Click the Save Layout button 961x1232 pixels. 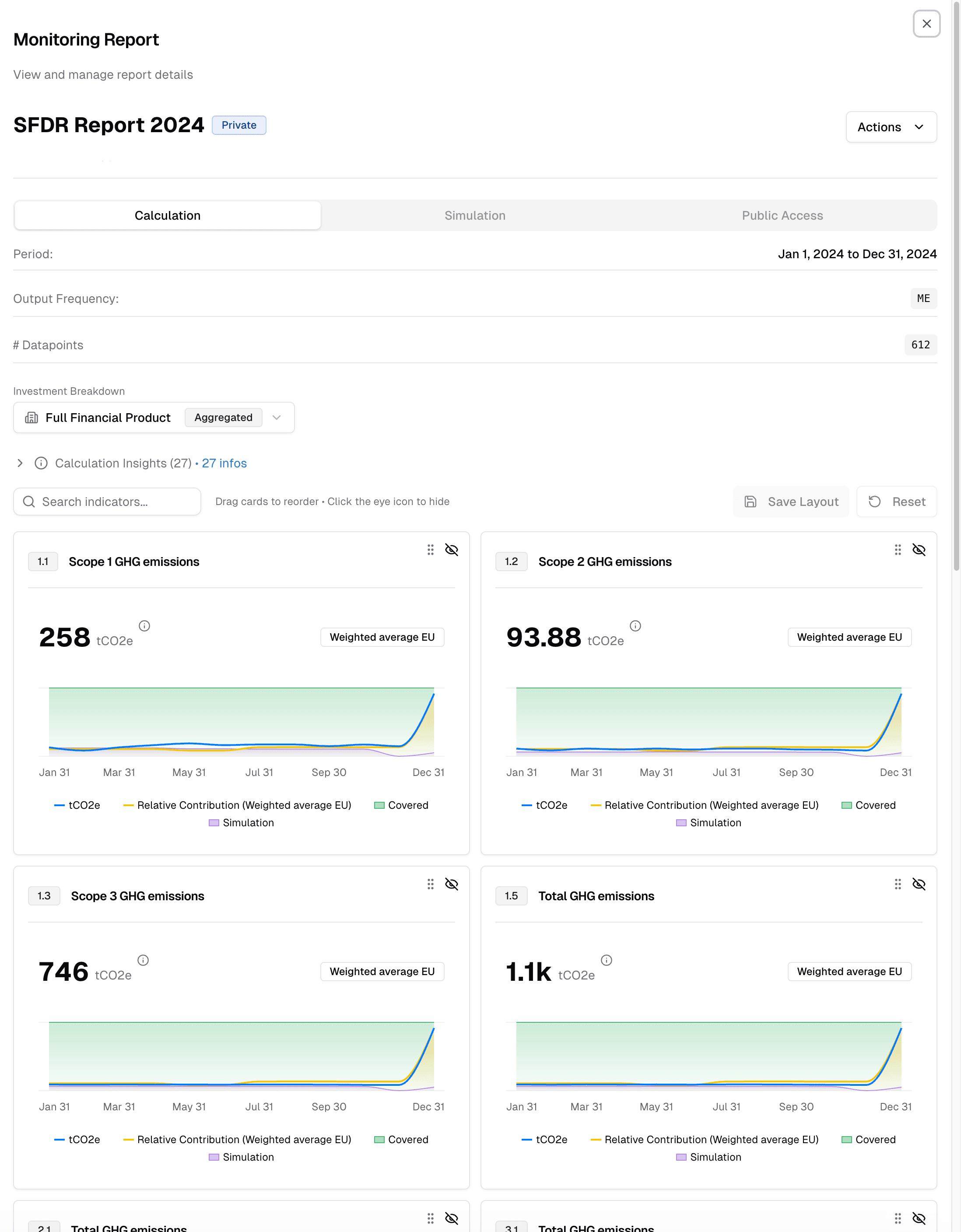[x=791, y=502]
